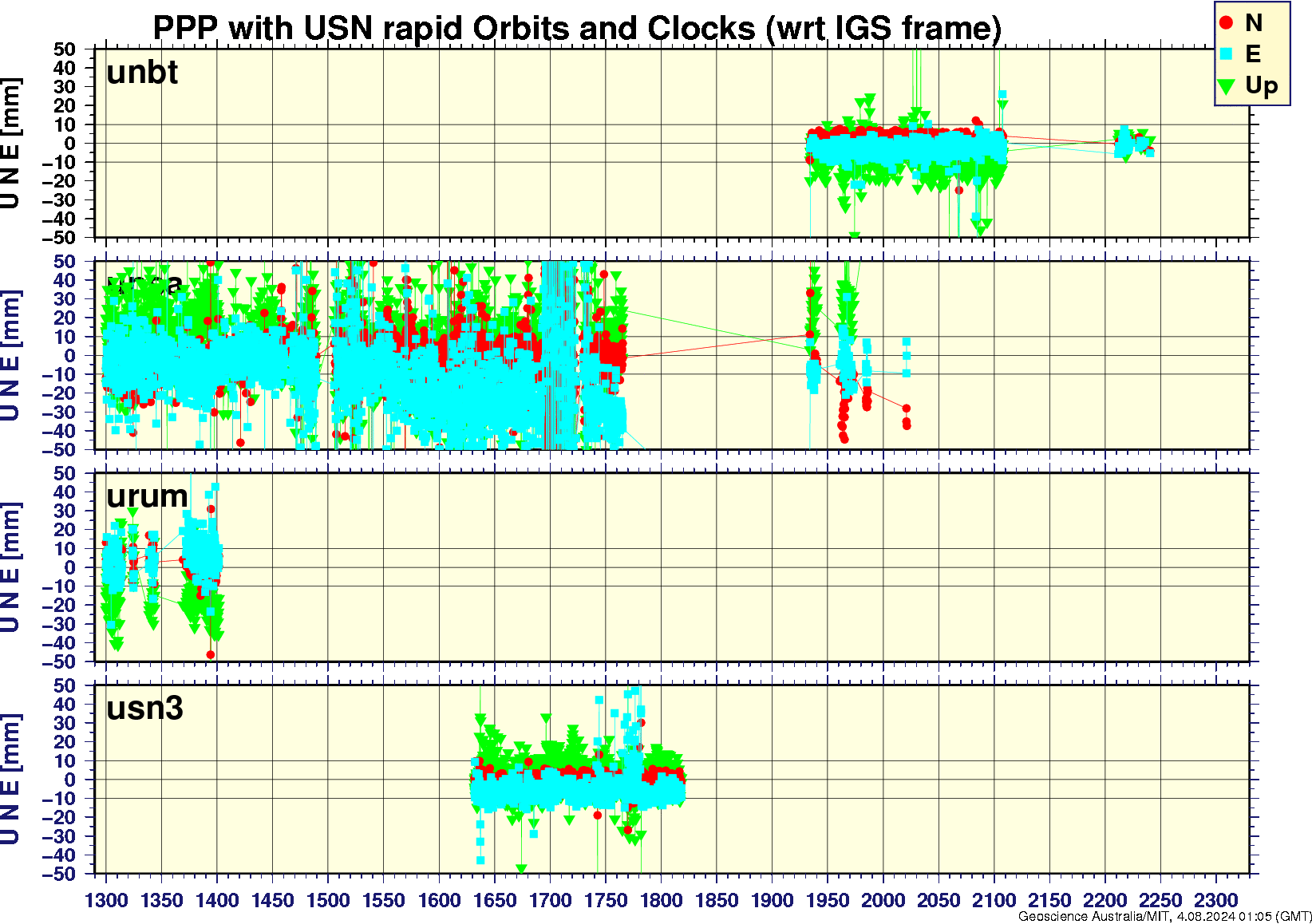This screenshot has height=924, width=1312.
Task: Click x-axis tick label 1450
Action: (x=273, y=900)
